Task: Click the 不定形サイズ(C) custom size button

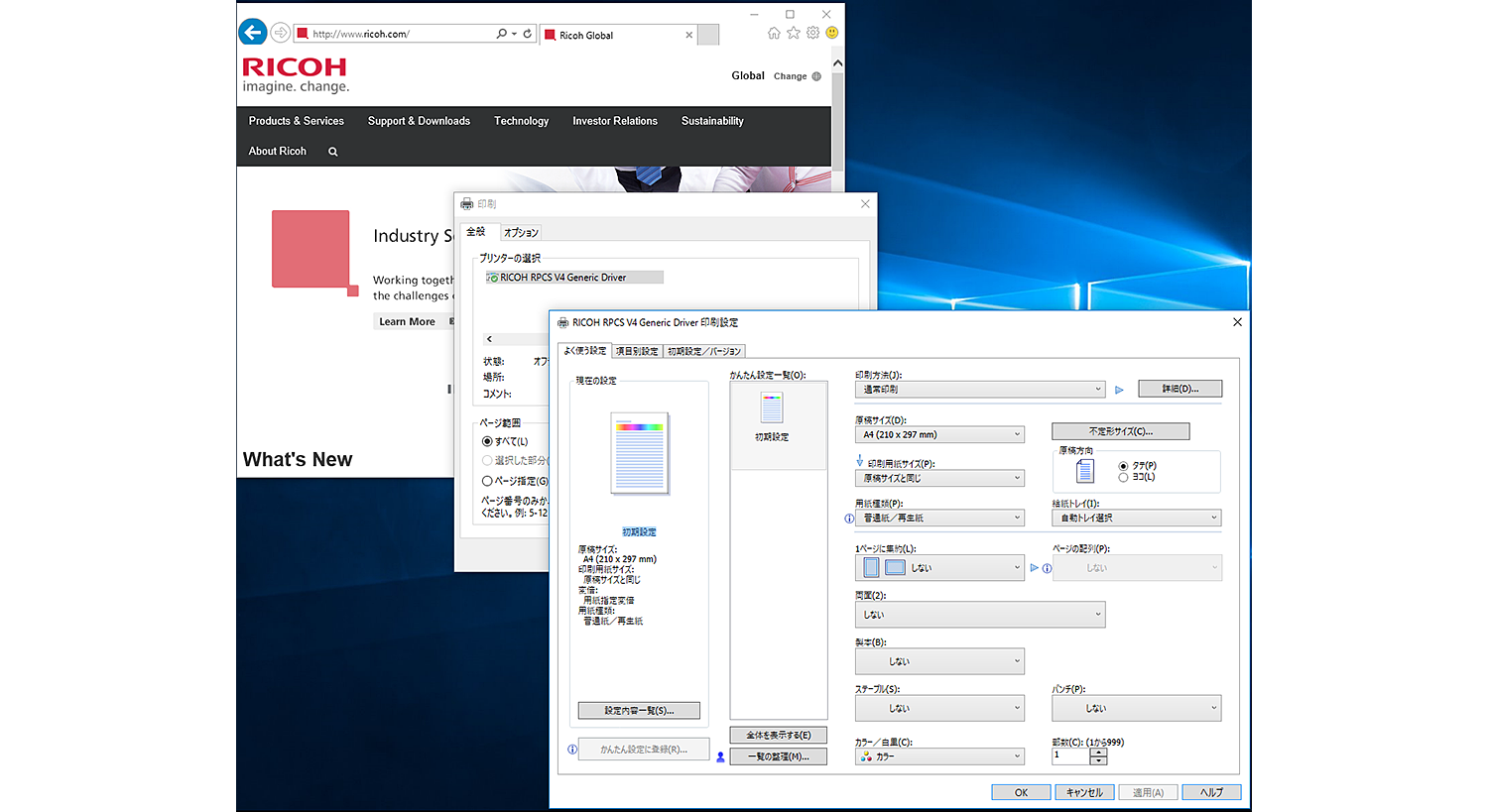Action: [x=1120, y=431]
